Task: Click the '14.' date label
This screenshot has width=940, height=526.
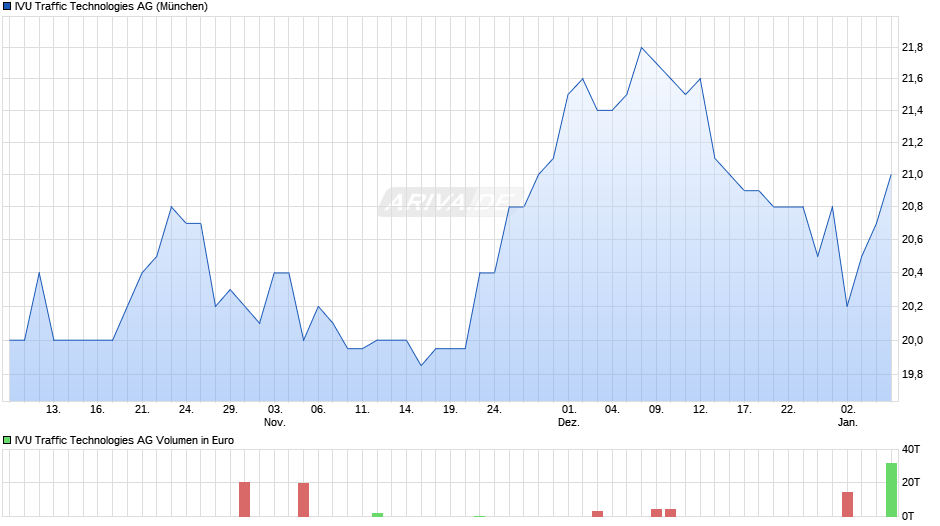Action: [406, 410]
